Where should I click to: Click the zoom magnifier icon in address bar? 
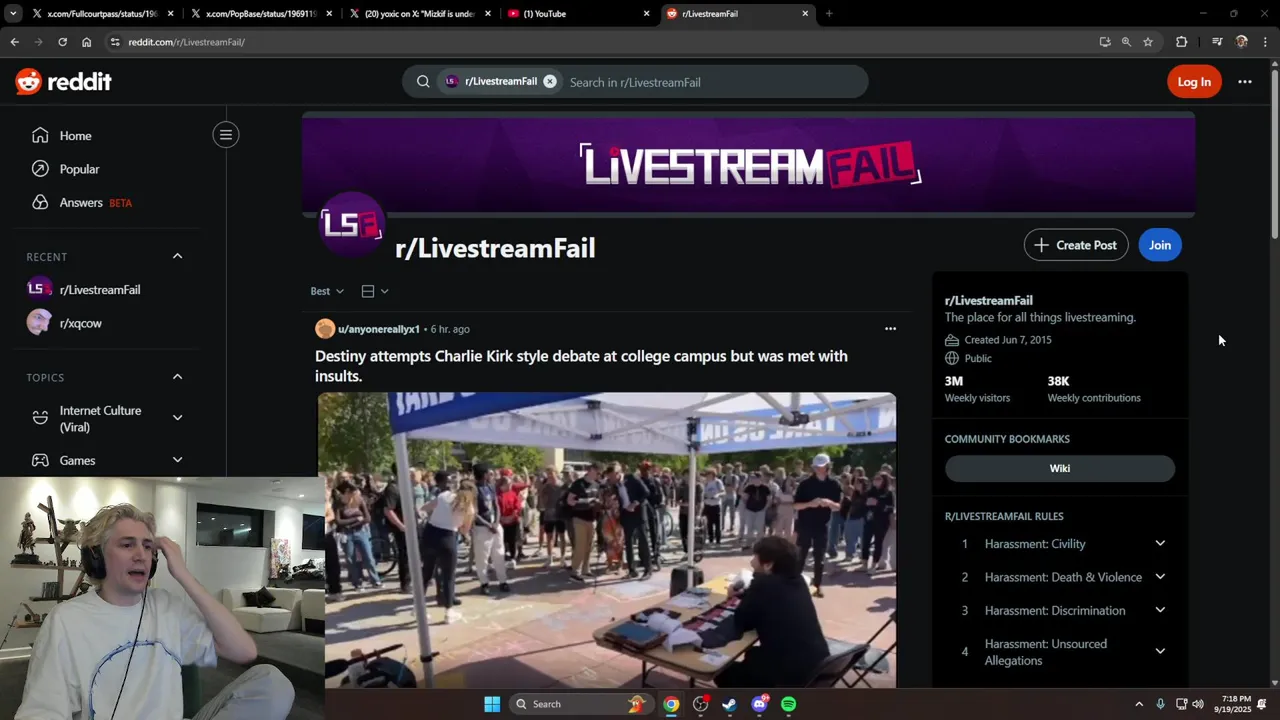pos(1126,42)
